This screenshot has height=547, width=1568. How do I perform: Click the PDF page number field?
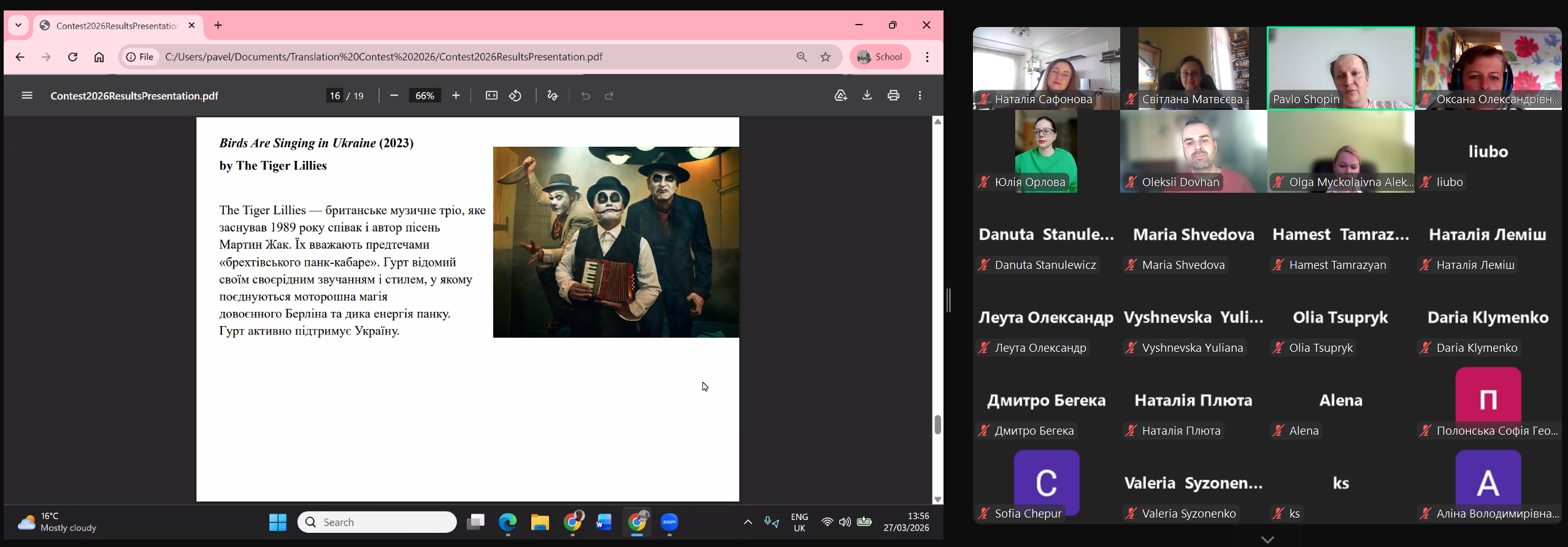tap(334, 96)
